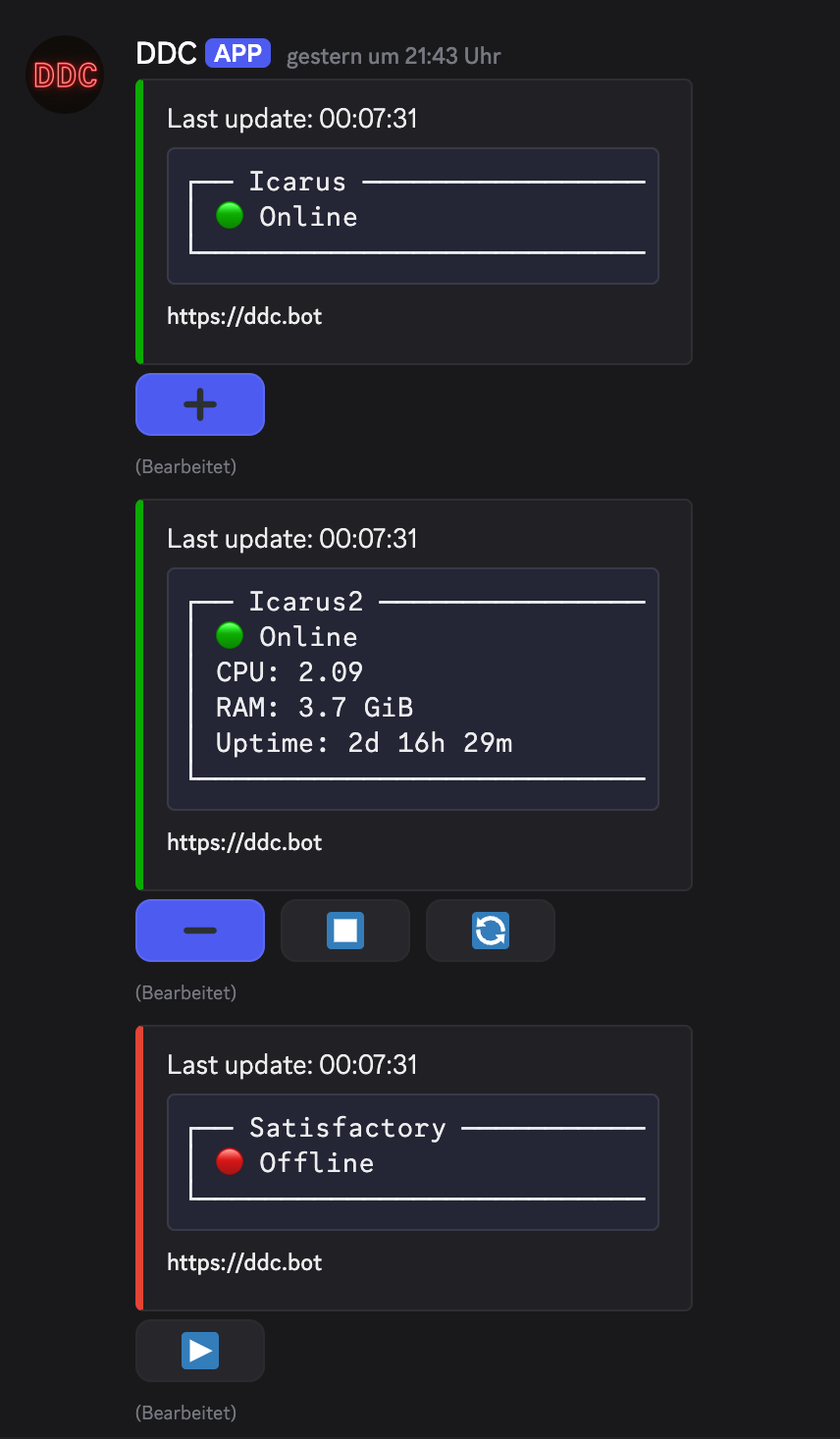Click the RAM: 3.7 GiB reading

314,708
